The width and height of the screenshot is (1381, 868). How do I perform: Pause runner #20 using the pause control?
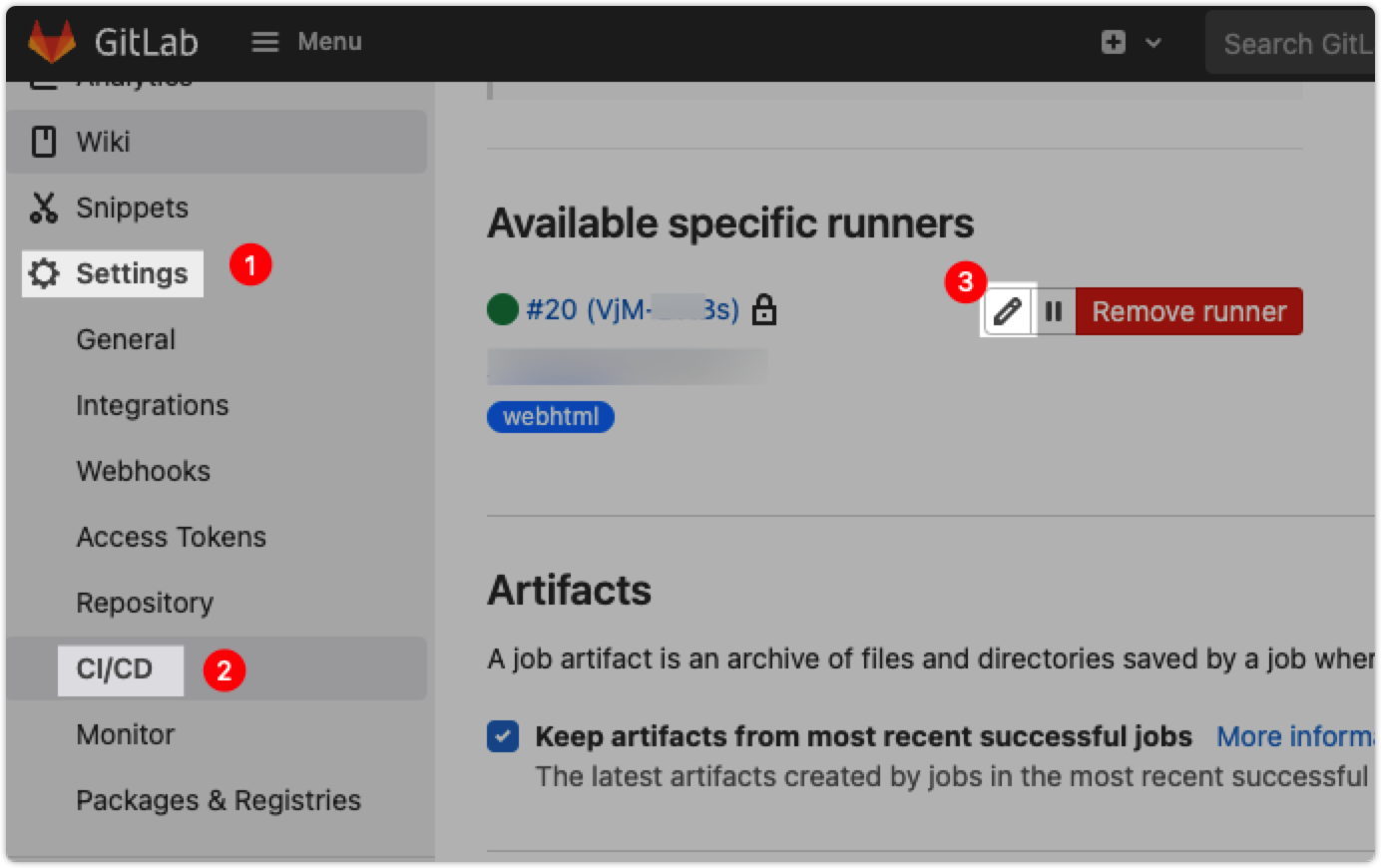tap(1054, 311)
